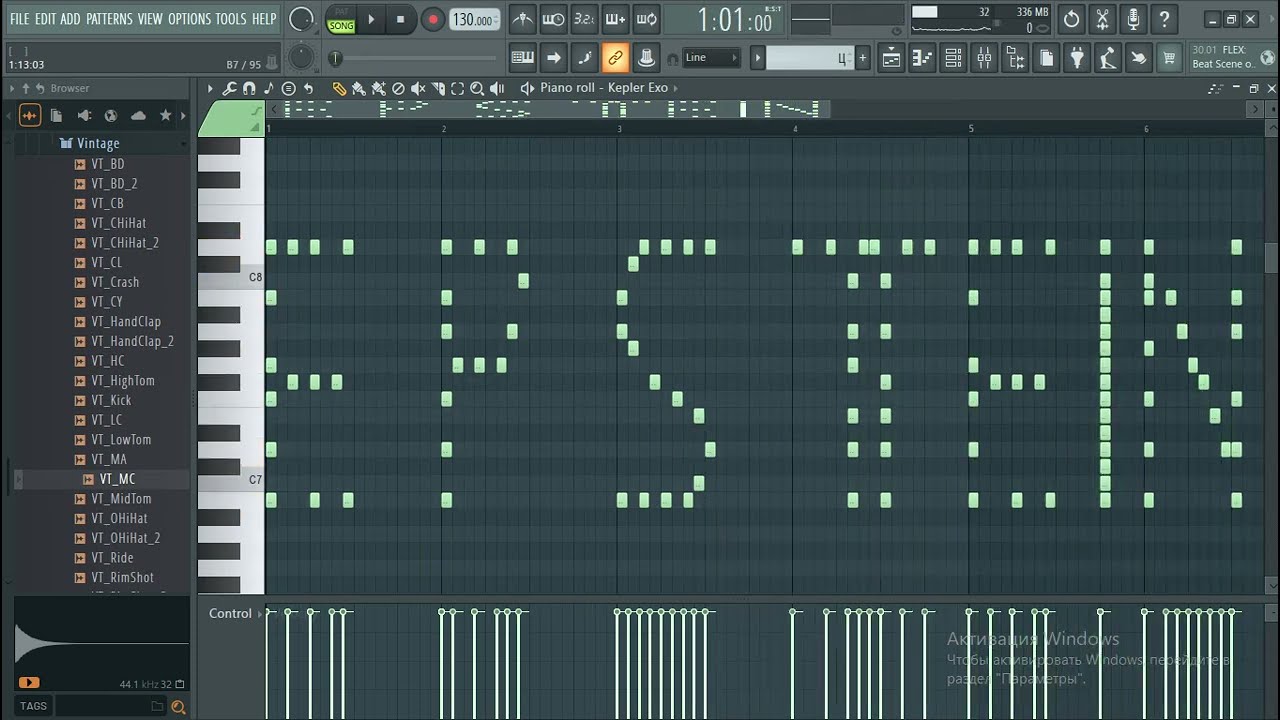Viewport: 1280px width, 720px height.
Task: Open the pattern selector arrow
Action: [757, 58]
